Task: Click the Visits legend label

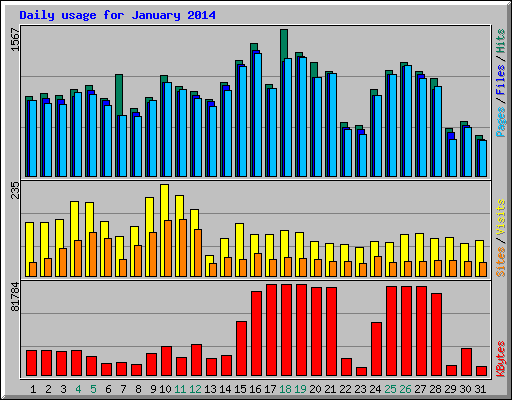Action: coord(501,218)
